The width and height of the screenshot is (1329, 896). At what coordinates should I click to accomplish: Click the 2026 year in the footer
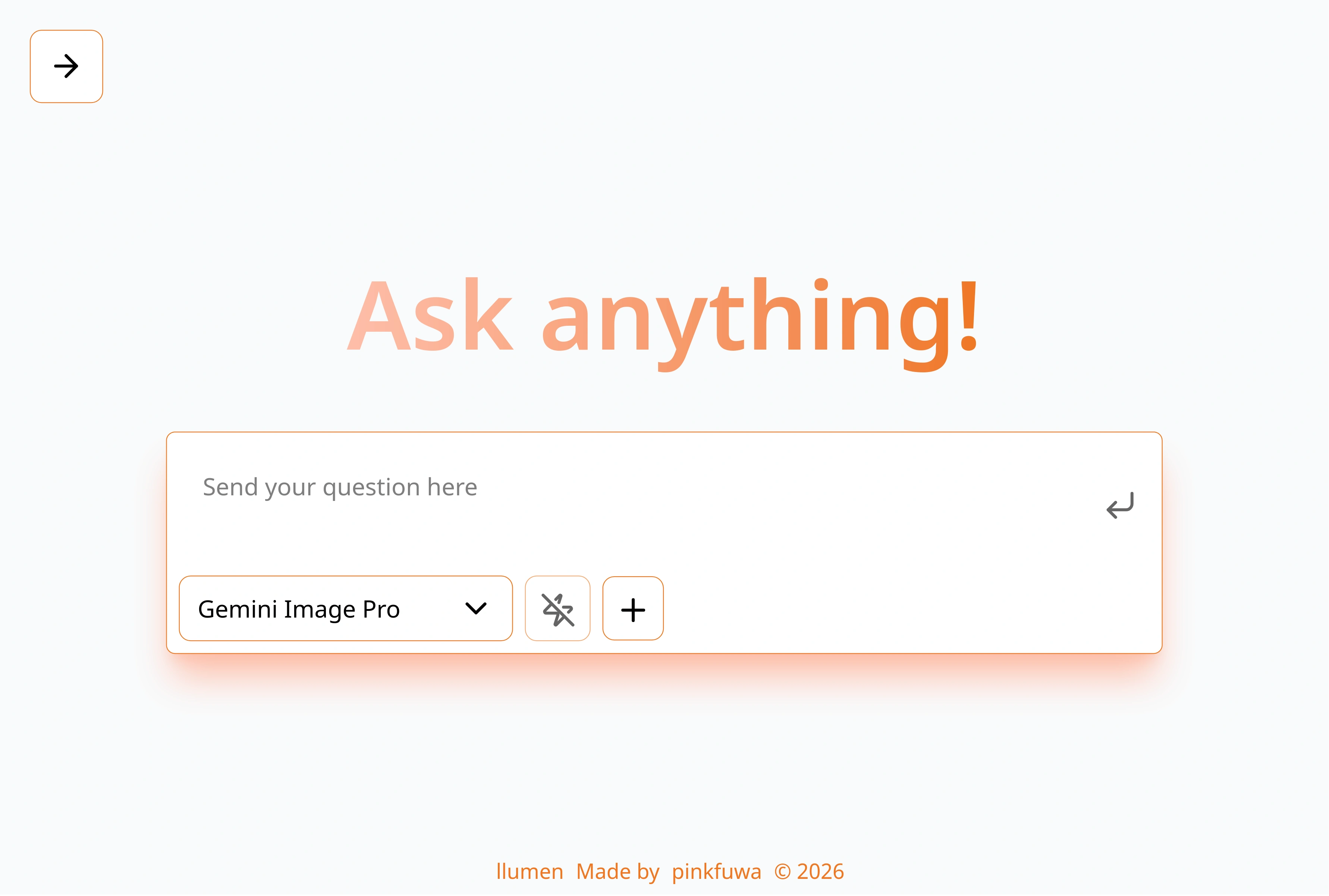[820, 872]
